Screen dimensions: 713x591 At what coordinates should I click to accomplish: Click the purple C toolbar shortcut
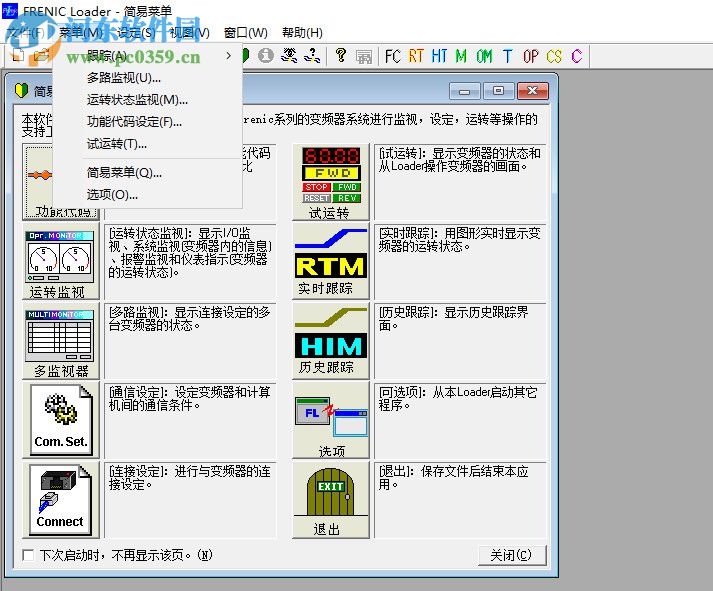(577, 56)
